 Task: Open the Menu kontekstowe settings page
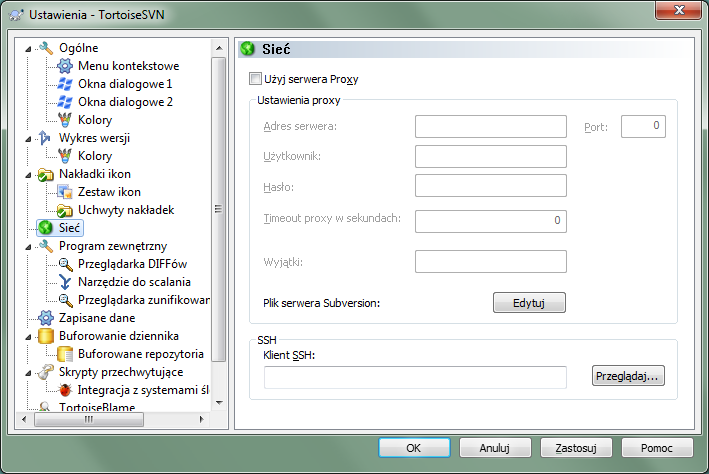pyautogui.click(x=128, y=66)
